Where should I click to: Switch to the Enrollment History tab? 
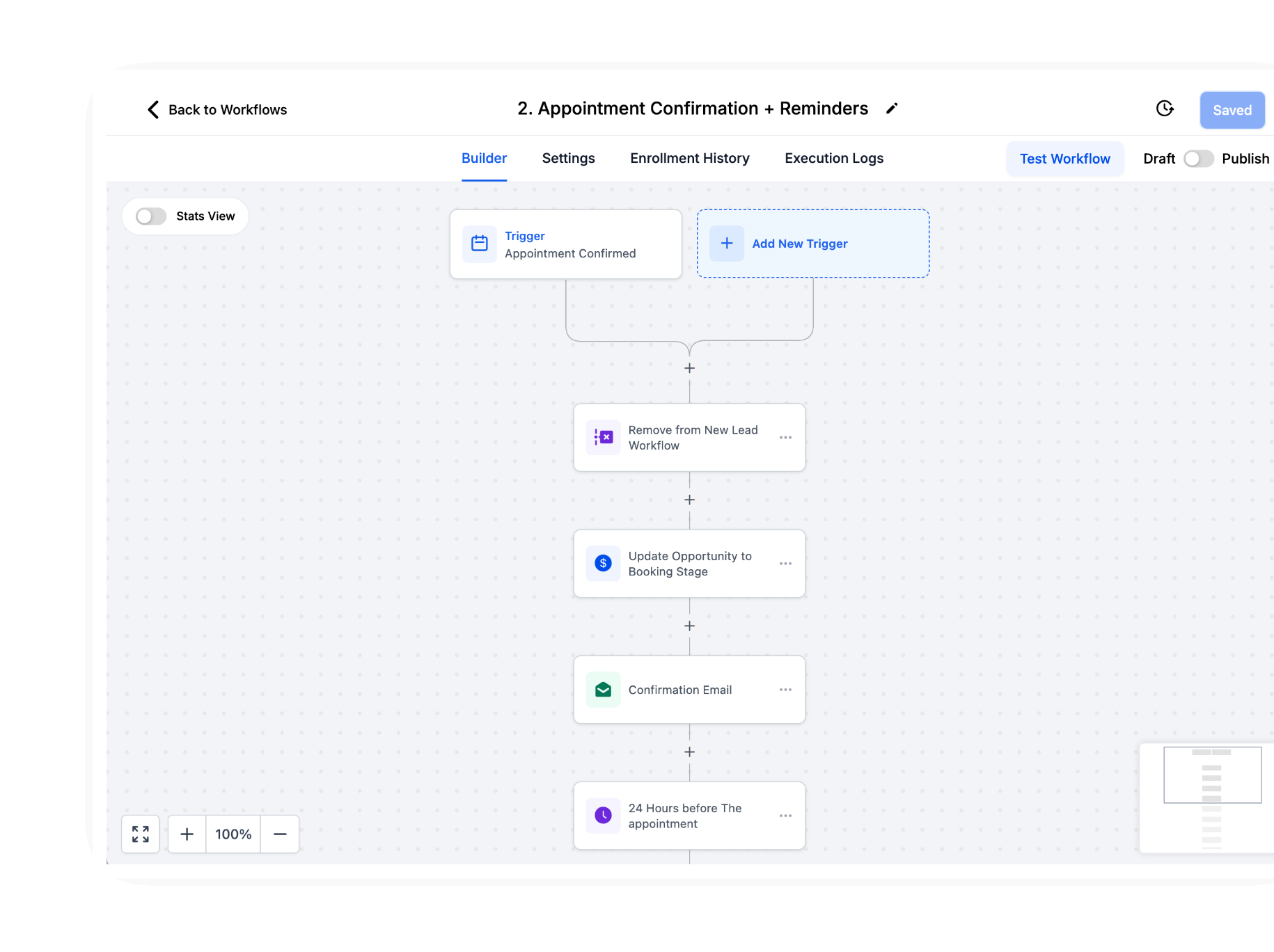689,158
